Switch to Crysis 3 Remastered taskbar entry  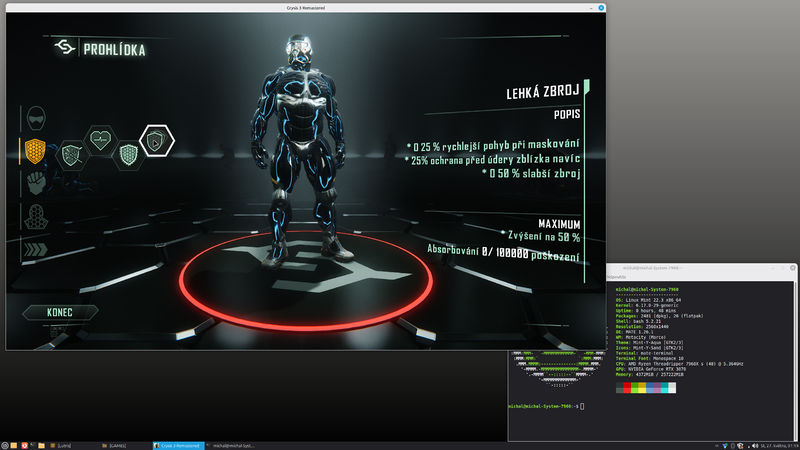pos(179,445)
